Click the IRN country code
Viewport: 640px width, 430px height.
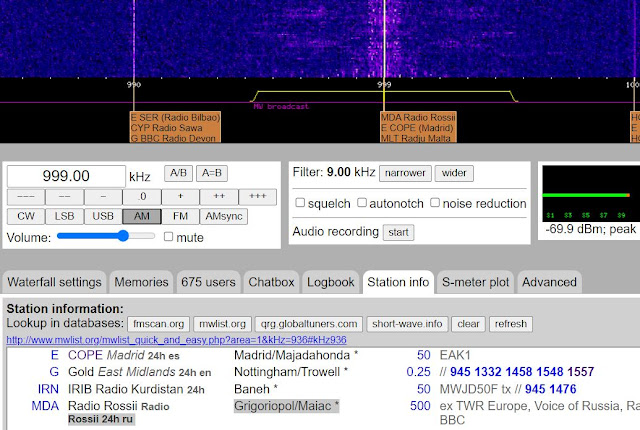pos(48,389)
